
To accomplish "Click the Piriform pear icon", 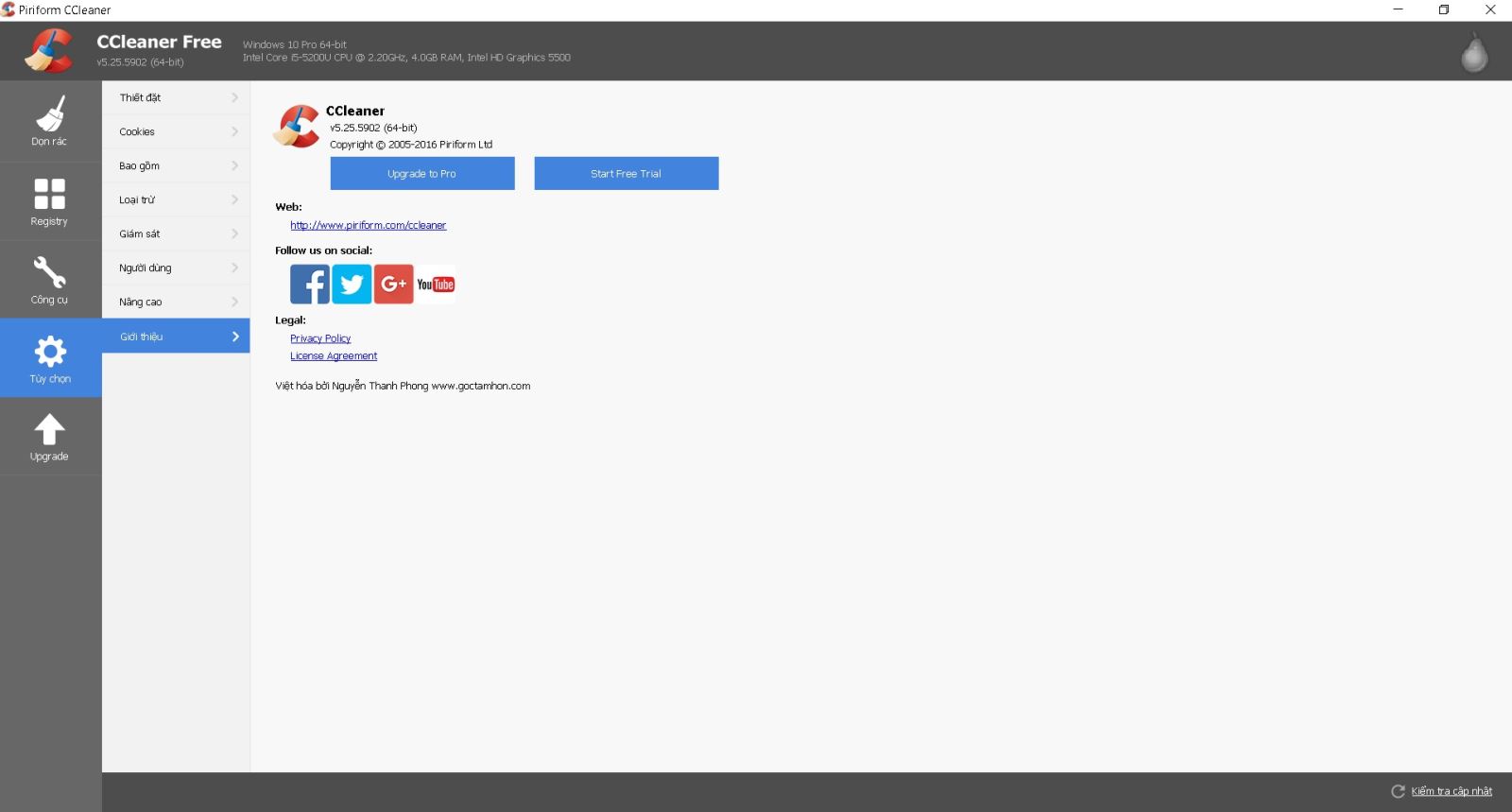I will [x=1474, y=53].
